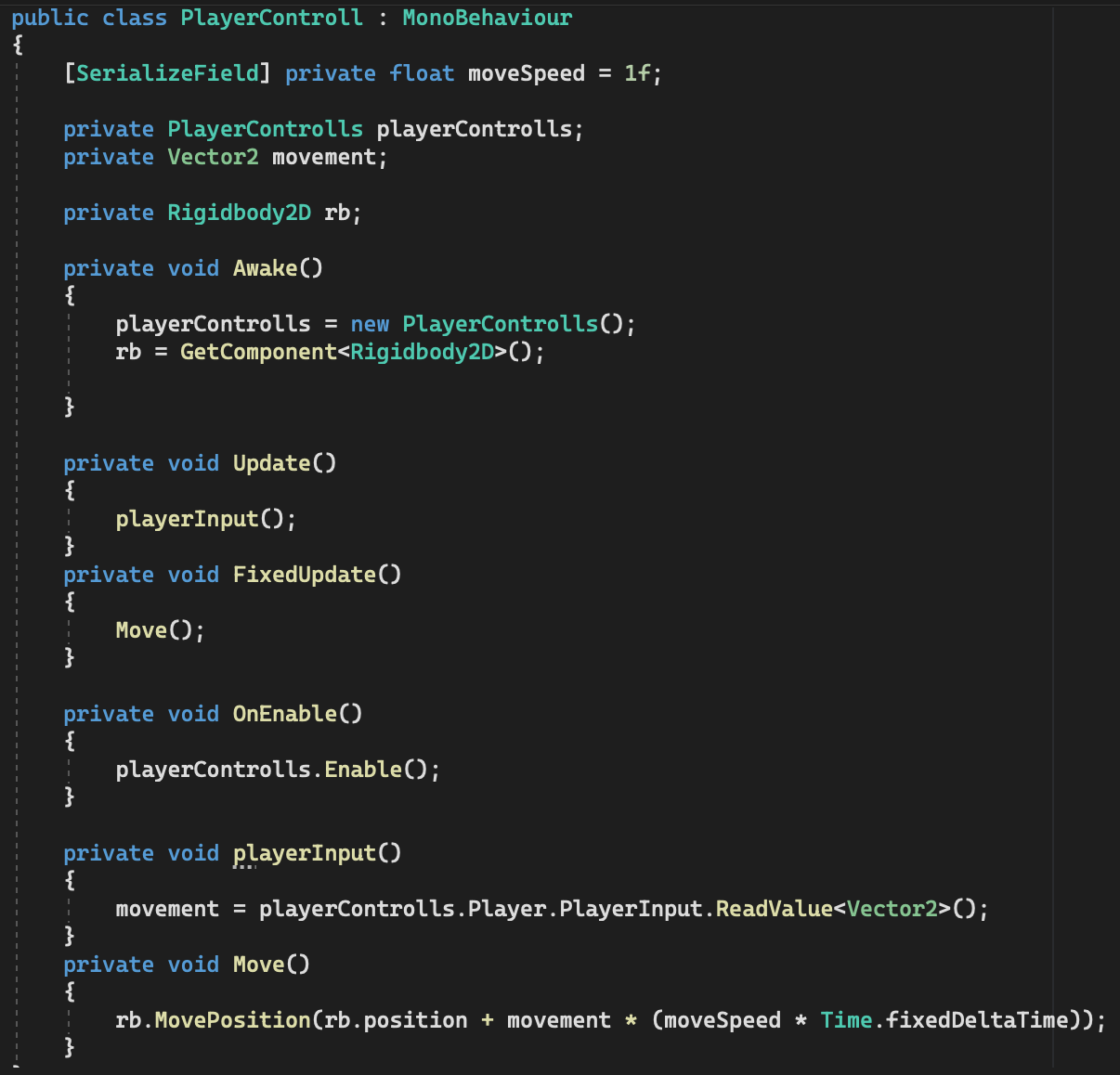Click fixedDeltaTime in the Move method
This screenshot has width=1120, height=1075.
[x=978, y=1020]
